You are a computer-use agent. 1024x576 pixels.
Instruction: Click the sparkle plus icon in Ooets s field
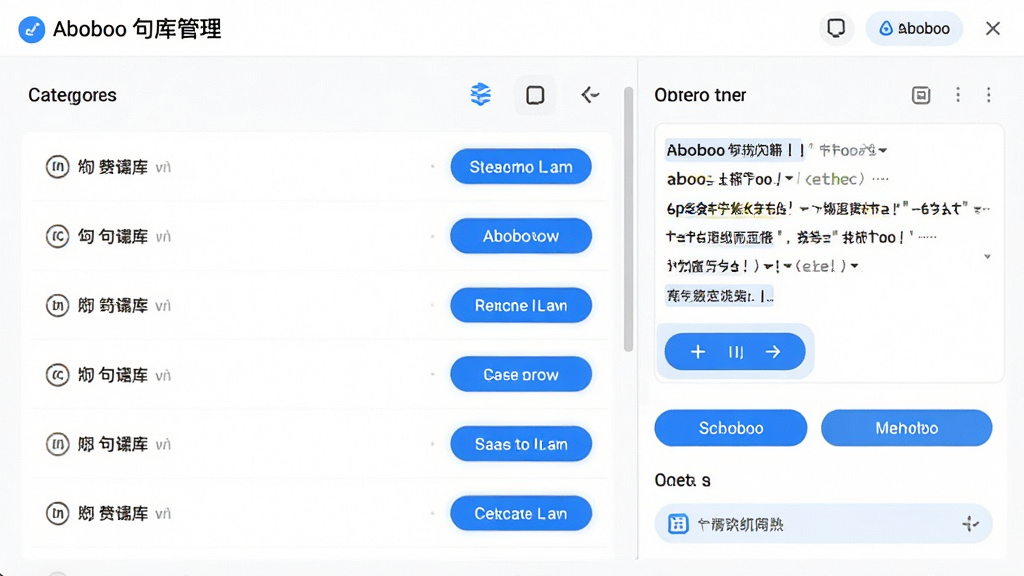[970, 524]
